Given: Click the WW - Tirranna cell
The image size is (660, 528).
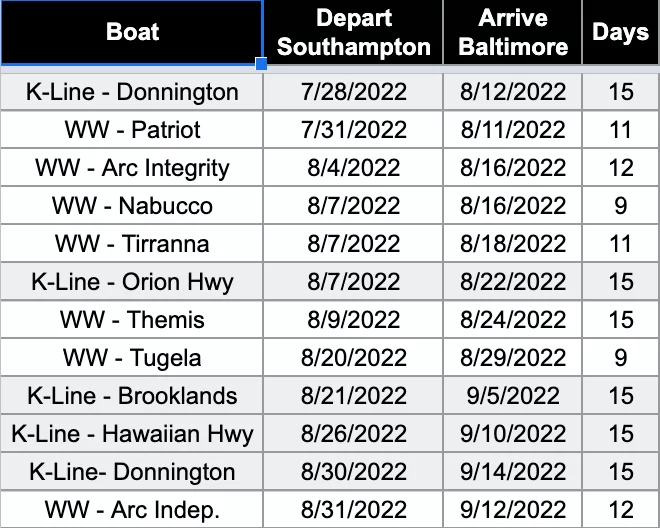Looking at the screenshot, I should point(132,244).
